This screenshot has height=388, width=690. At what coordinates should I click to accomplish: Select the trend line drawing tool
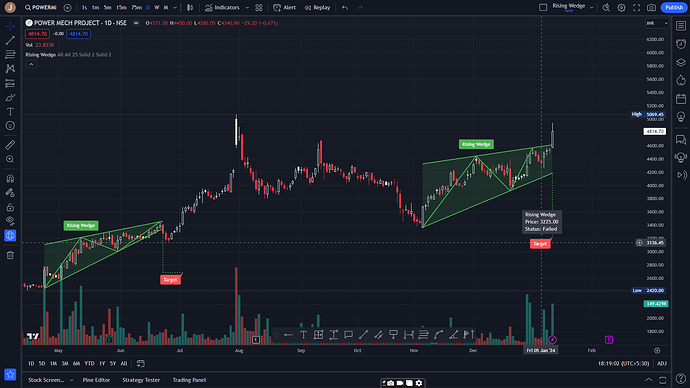pos(10,40)
